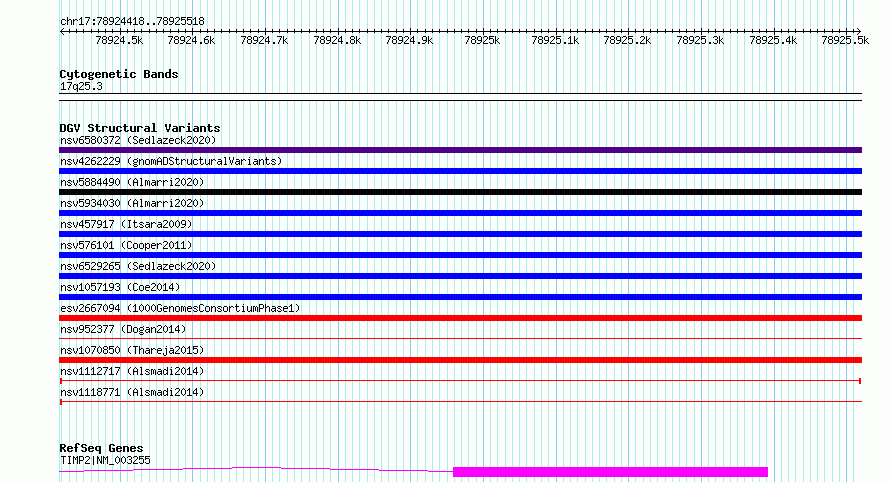Click the 78925.5k ruler tick label
Image resolution: width=890 pixels, height=482 pixels.
click(845, 41)
